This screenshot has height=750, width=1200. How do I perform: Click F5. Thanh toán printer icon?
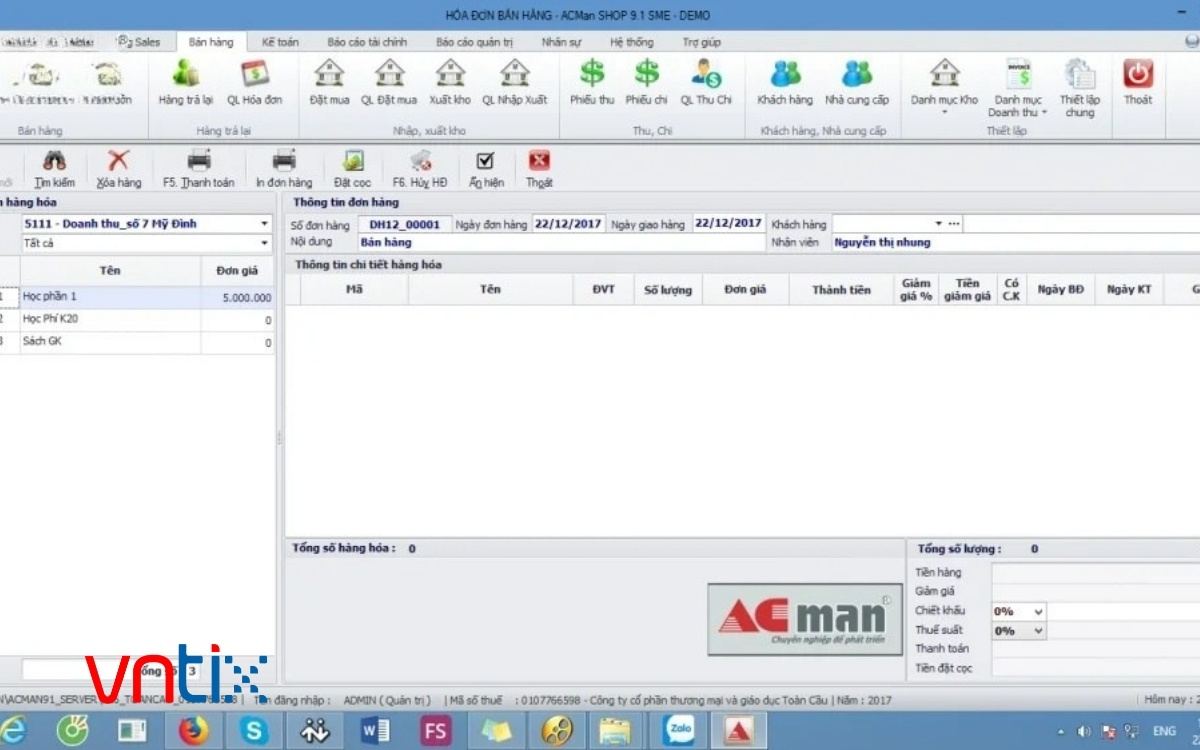click(x=199, y=162)
